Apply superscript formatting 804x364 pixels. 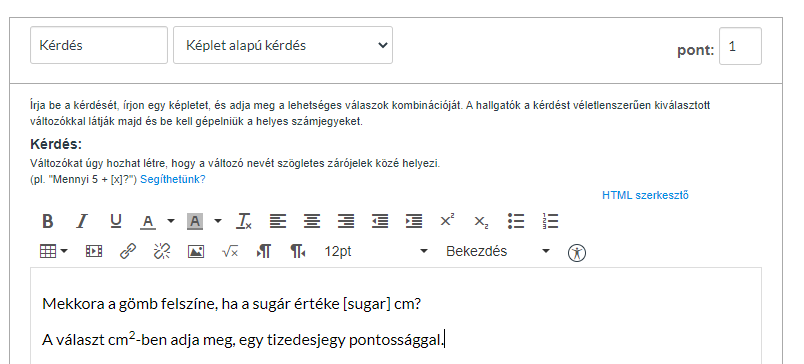click(x=447, y=220)
